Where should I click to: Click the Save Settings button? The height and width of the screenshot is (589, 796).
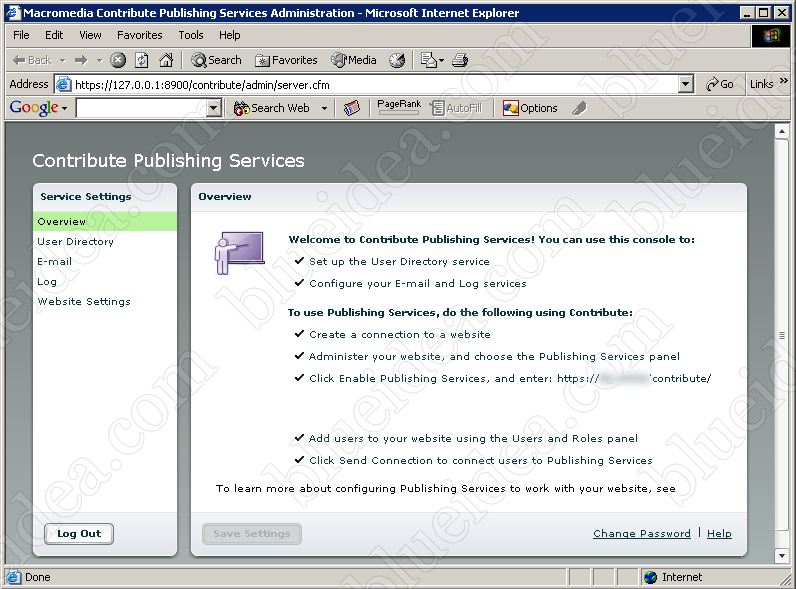pos(252,534)
